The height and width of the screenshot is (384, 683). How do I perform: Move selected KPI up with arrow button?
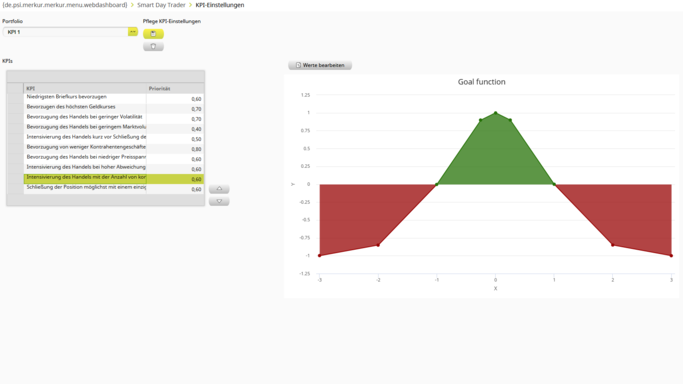point(219,189)
